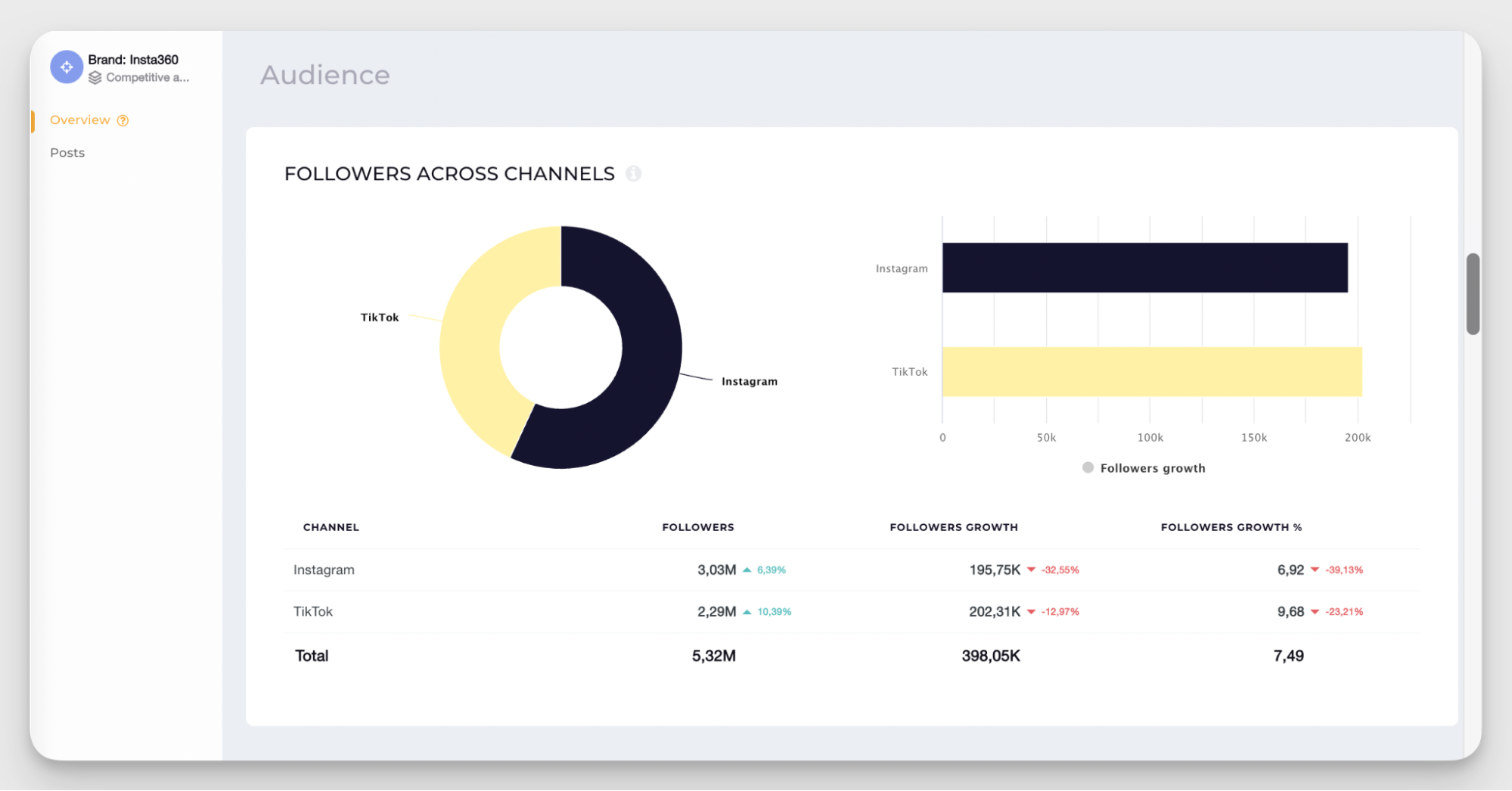Viewport: 1512px width, 791px height.
Task: Sort by FOLLOWERS GROWTH column header
Action: pos(954,527)
